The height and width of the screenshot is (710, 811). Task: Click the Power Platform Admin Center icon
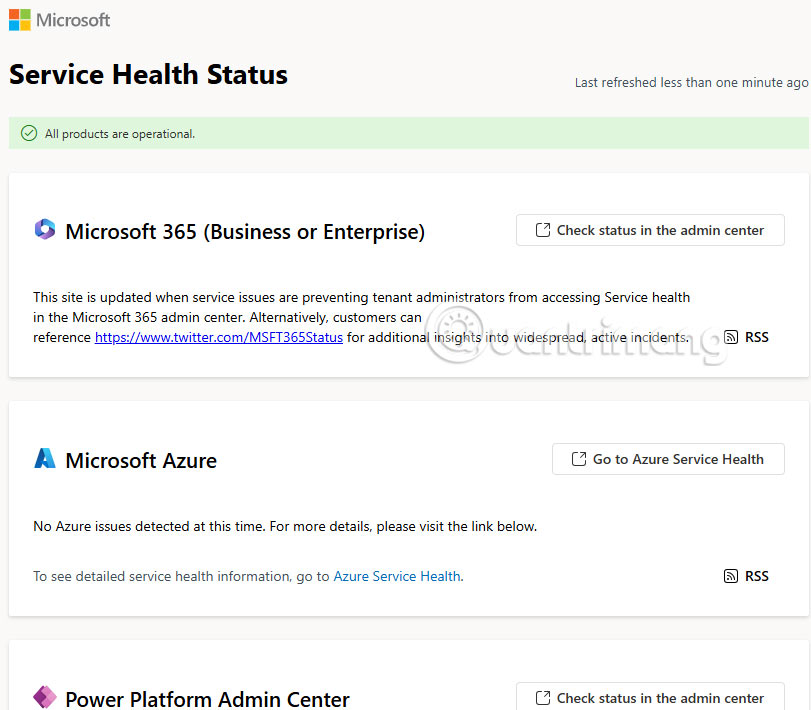point(45,697)
